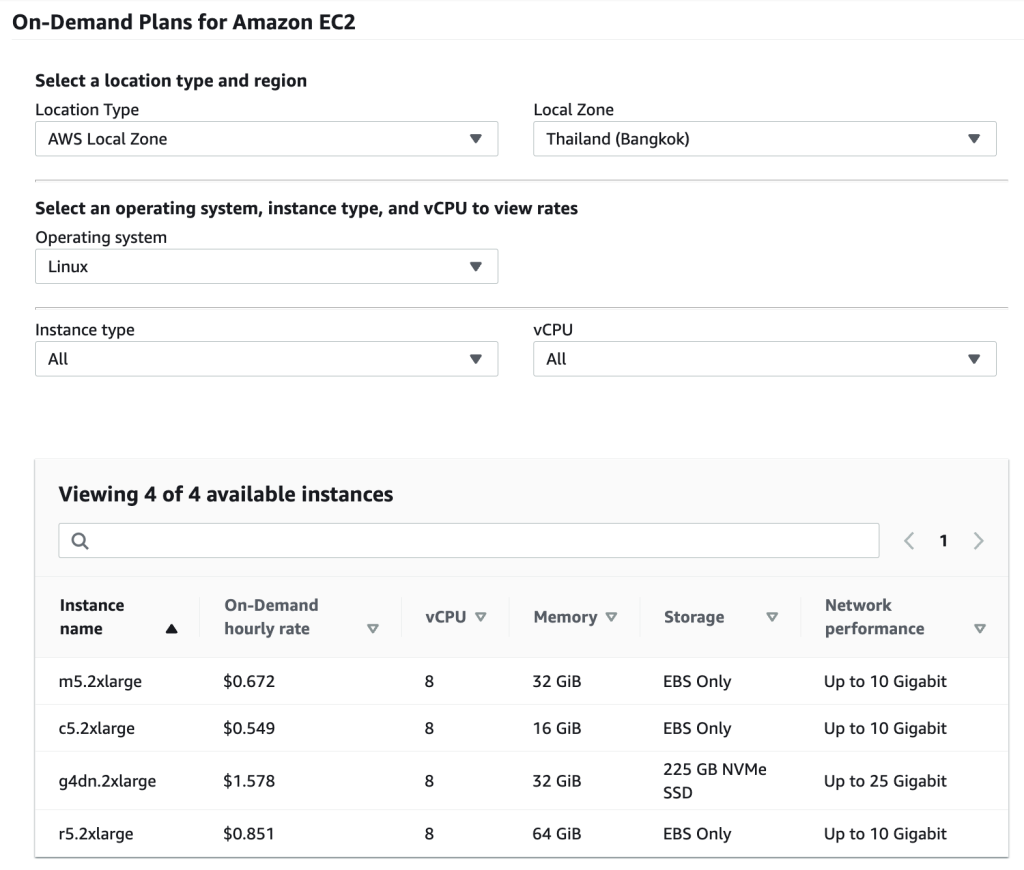Sort table by vCPU arrow
Viewport: 1024px width, 870px height.
480,617
